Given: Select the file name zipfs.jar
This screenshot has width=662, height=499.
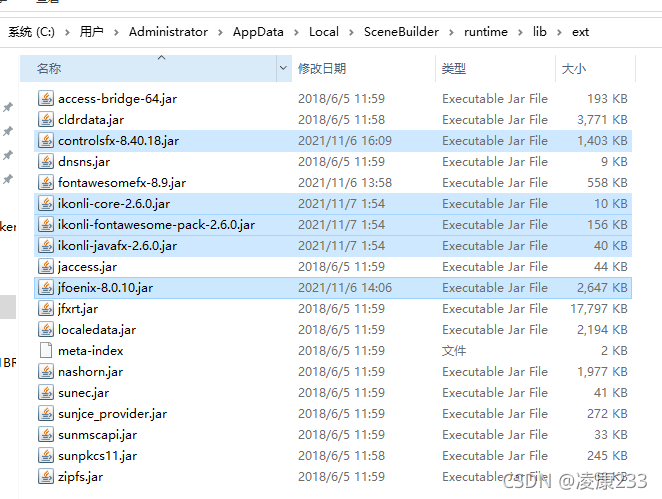Looking at the screenshot, I should point(80,477).
